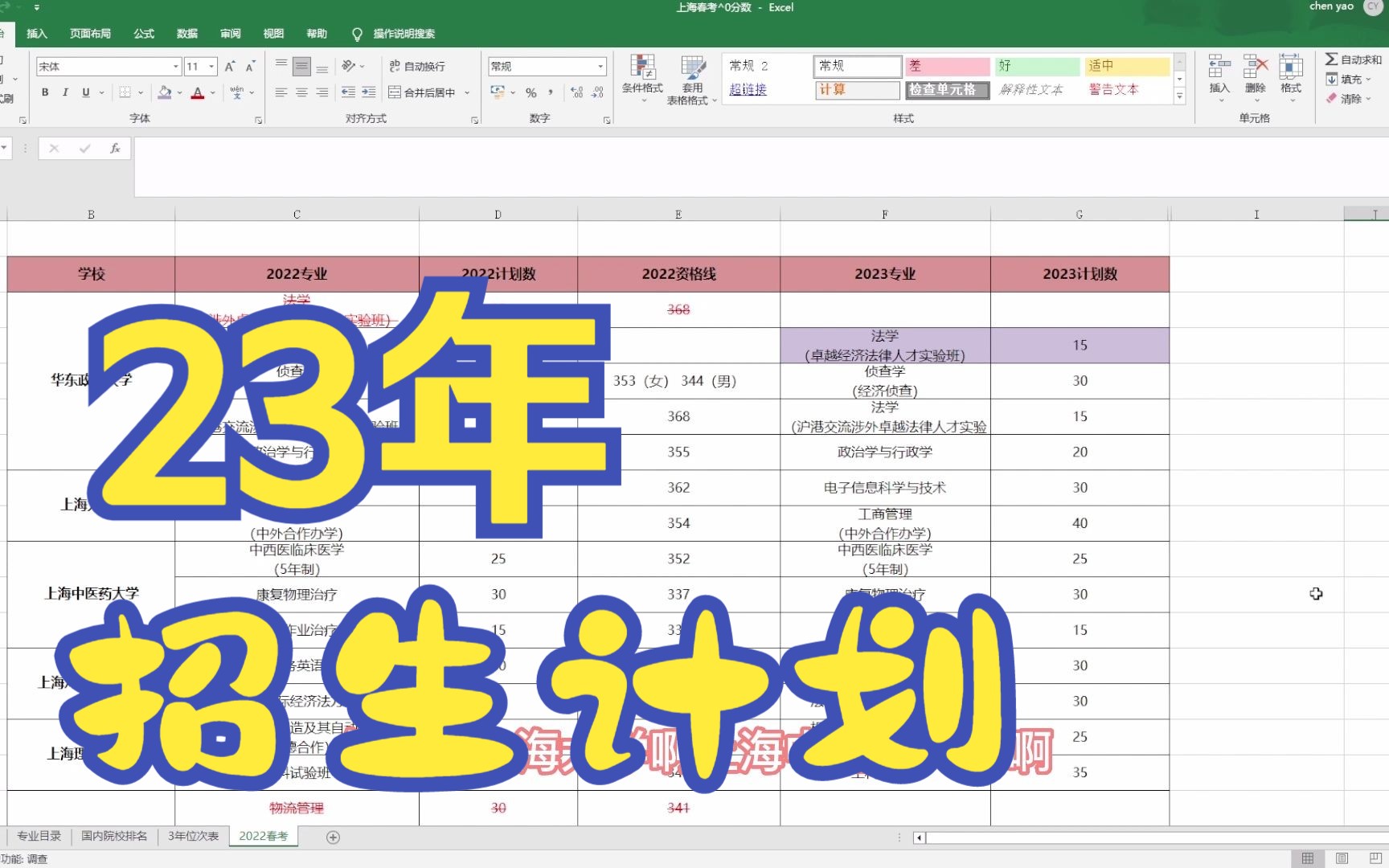The width and height of the screenshot is (1389, 868).
Task: Increase font size with large A
Action: coord(230,66)
